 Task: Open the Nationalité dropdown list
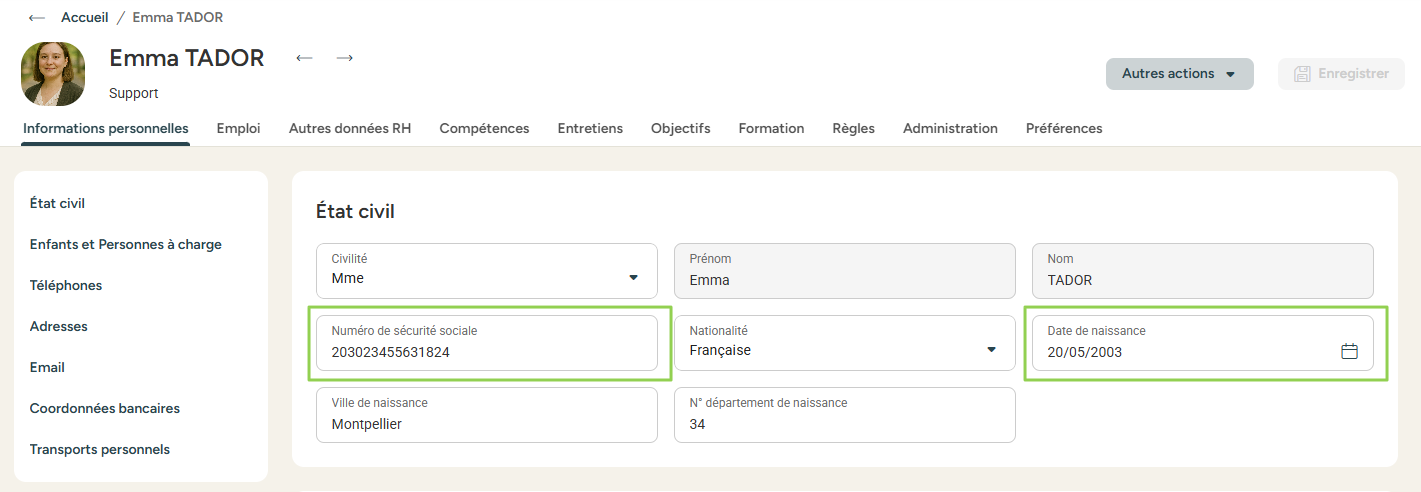coord(991,350)
